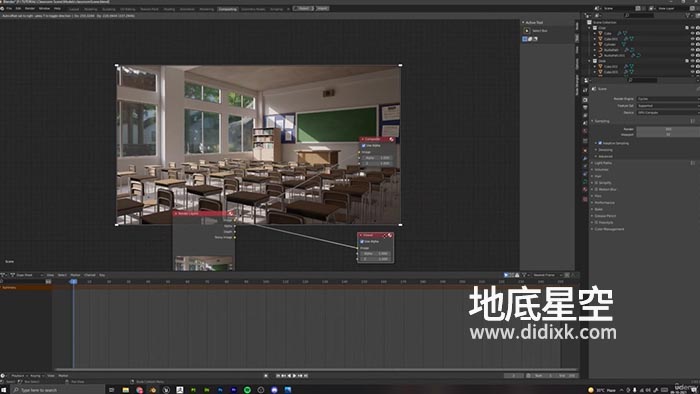Screen dimensions: 700x394
Task: Click the Light Paths panel presets icon
Action: pyautogui.click(x=692, y=163)
